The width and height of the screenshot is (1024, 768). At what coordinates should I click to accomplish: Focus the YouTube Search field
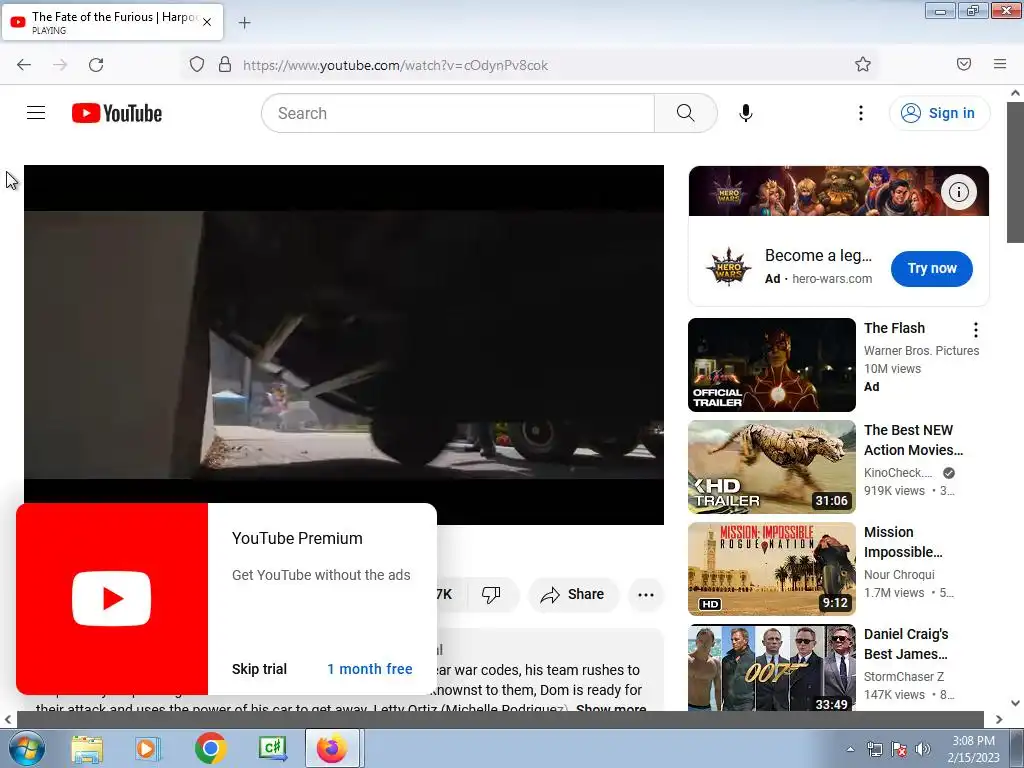pyautogui.click(x=458, y=113)
